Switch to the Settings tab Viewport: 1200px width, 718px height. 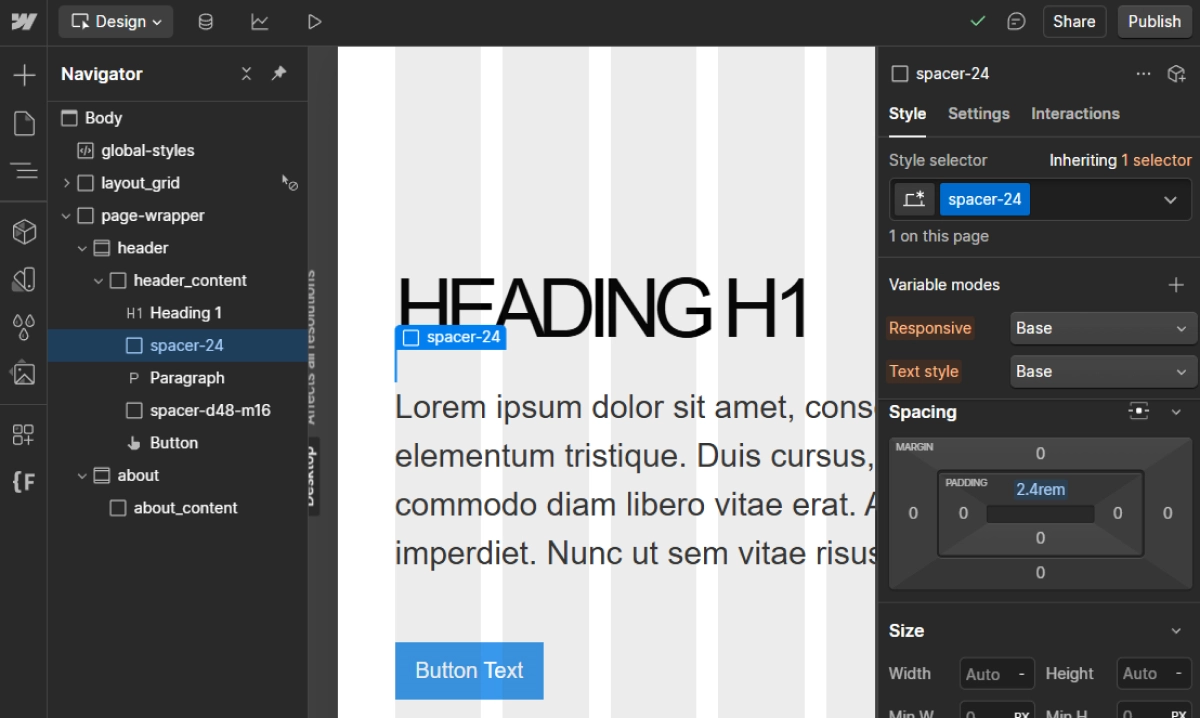pyautogui.click(x=978, y=114)
